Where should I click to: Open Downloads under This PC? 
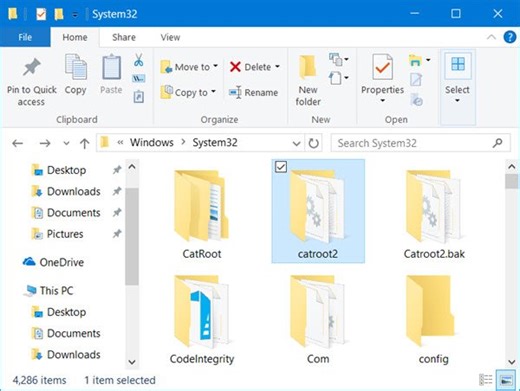pos(66,355)
